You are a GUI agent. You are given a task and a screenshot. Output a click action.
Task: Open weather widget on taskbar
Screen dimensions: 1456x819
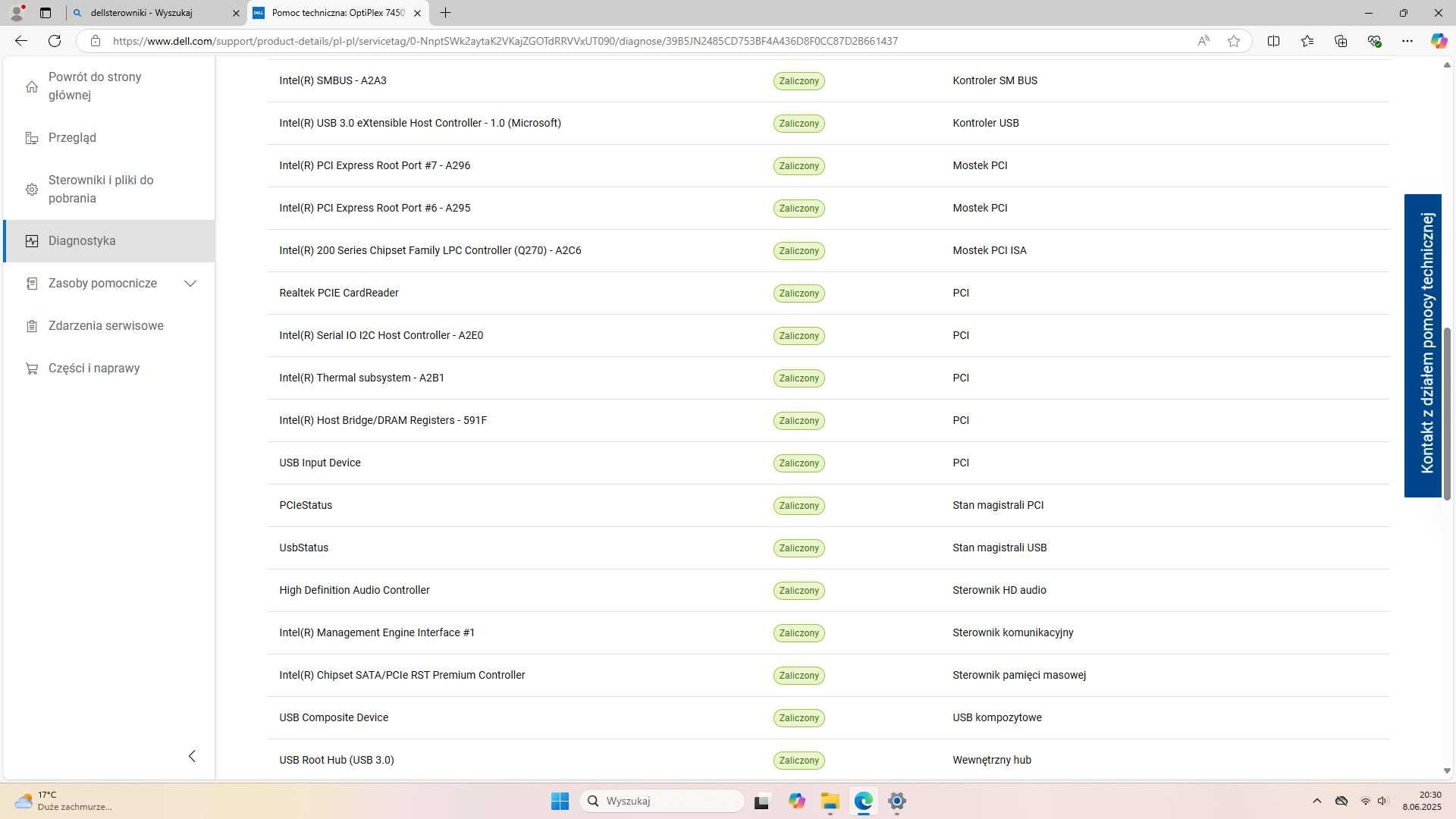(63, 801)
